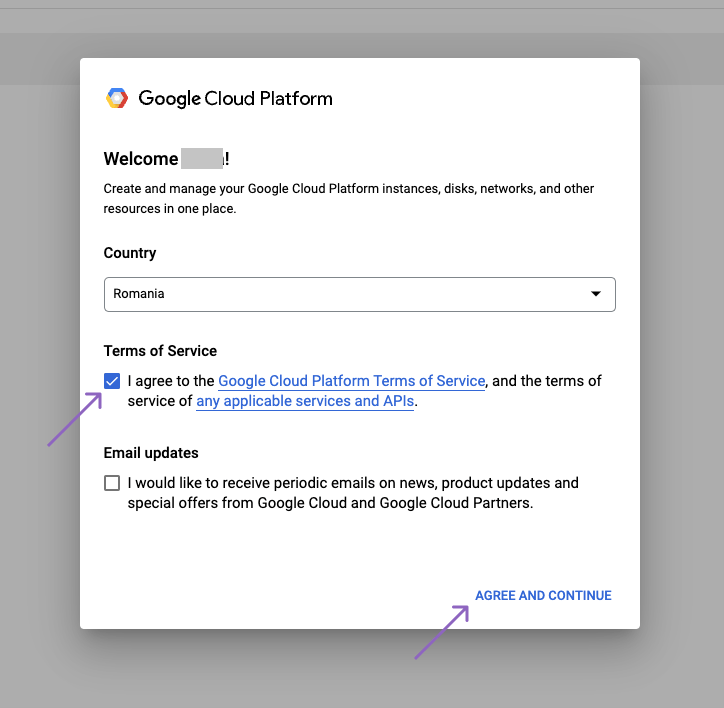Click the dropdown arrow in Country field
724x708 pixels.
pyautogui.click(x=596, y=294)
